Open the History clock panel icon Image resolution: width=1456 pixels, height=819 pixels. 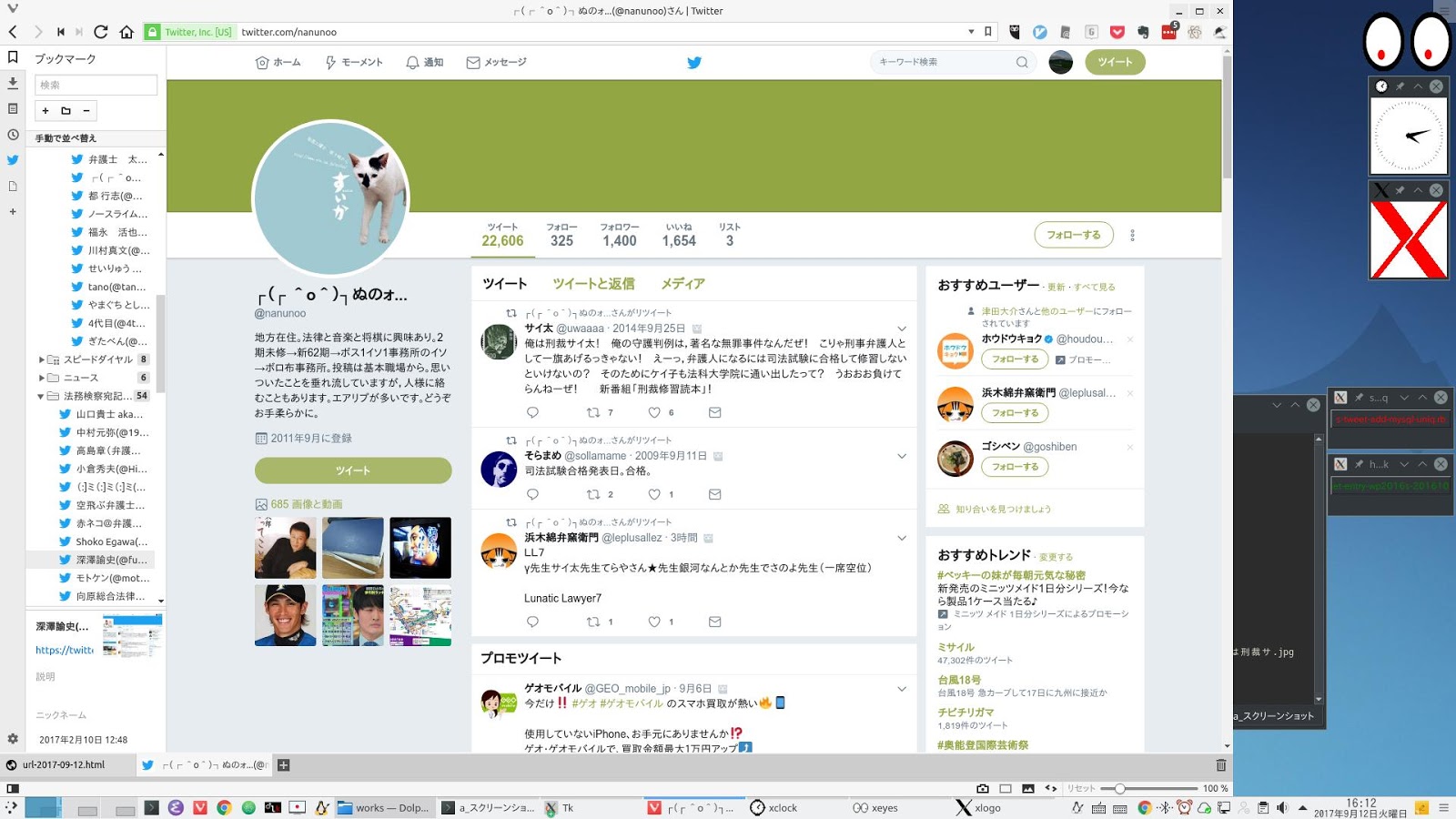click(13, 135)
